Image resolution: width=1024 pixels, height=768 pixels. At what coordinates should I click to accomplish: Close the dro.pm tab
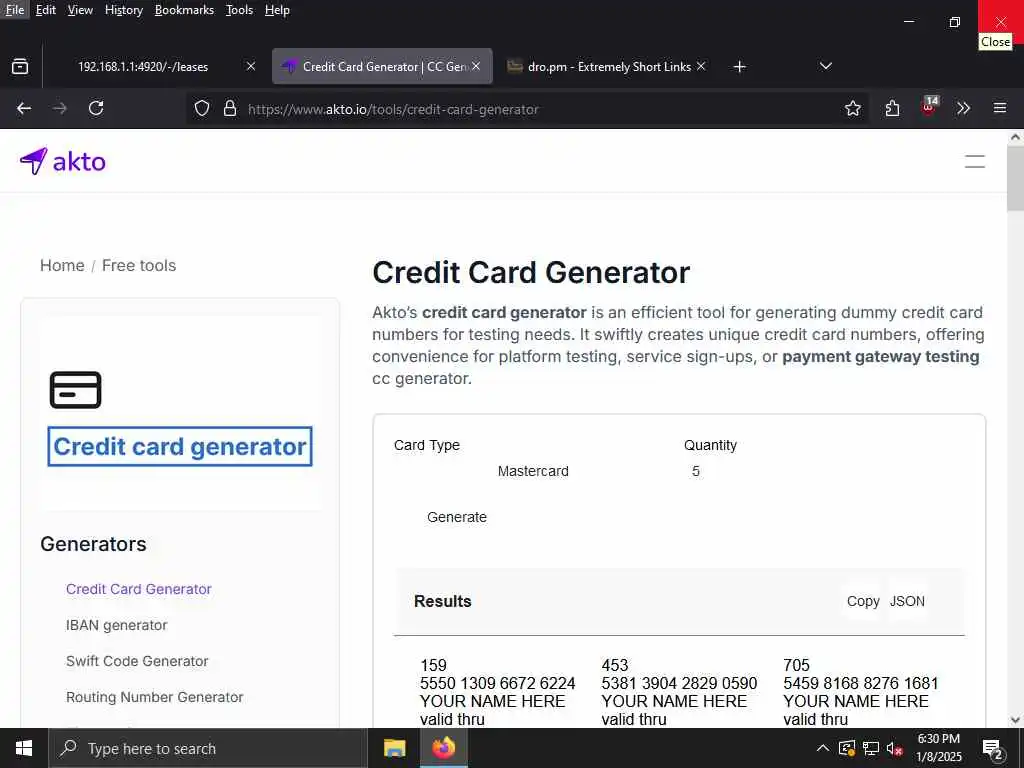pos(701,67)
